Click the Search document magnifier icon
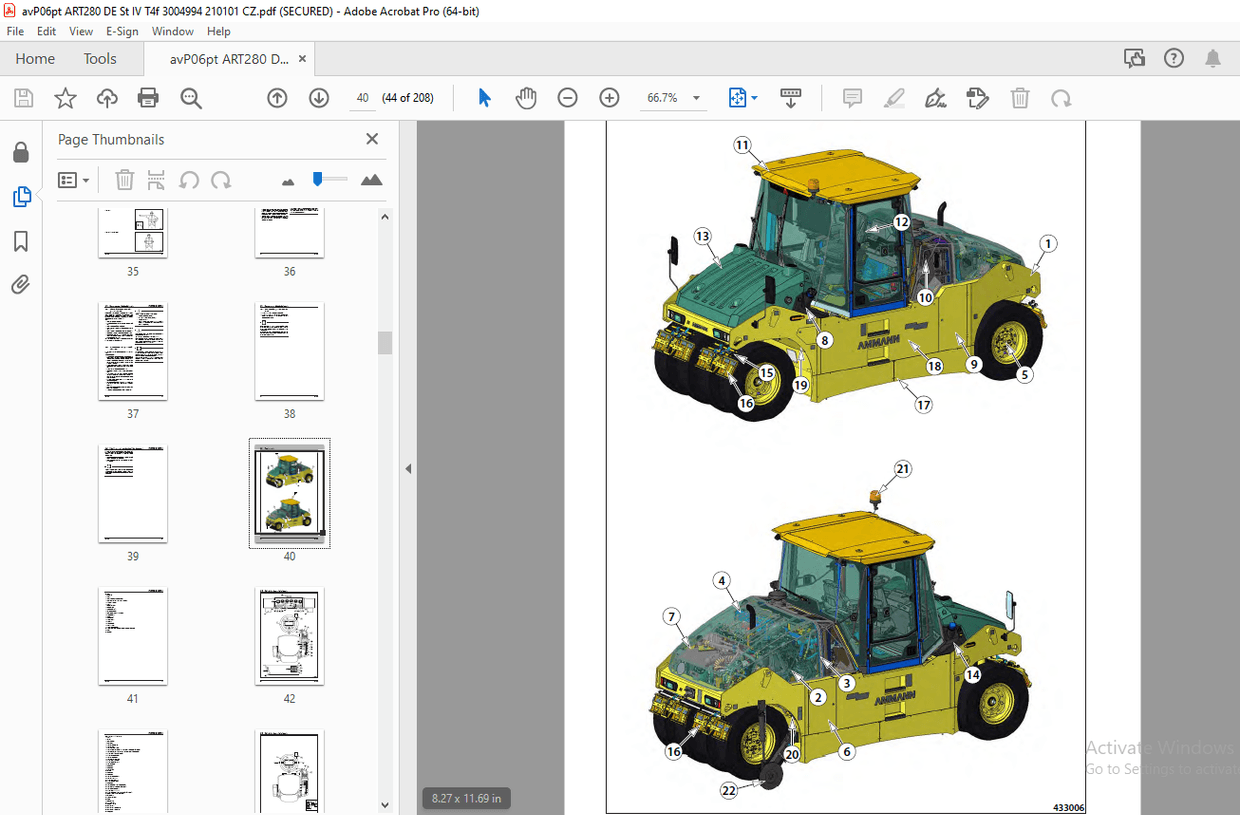The image size is (1240, 815). 190,97
